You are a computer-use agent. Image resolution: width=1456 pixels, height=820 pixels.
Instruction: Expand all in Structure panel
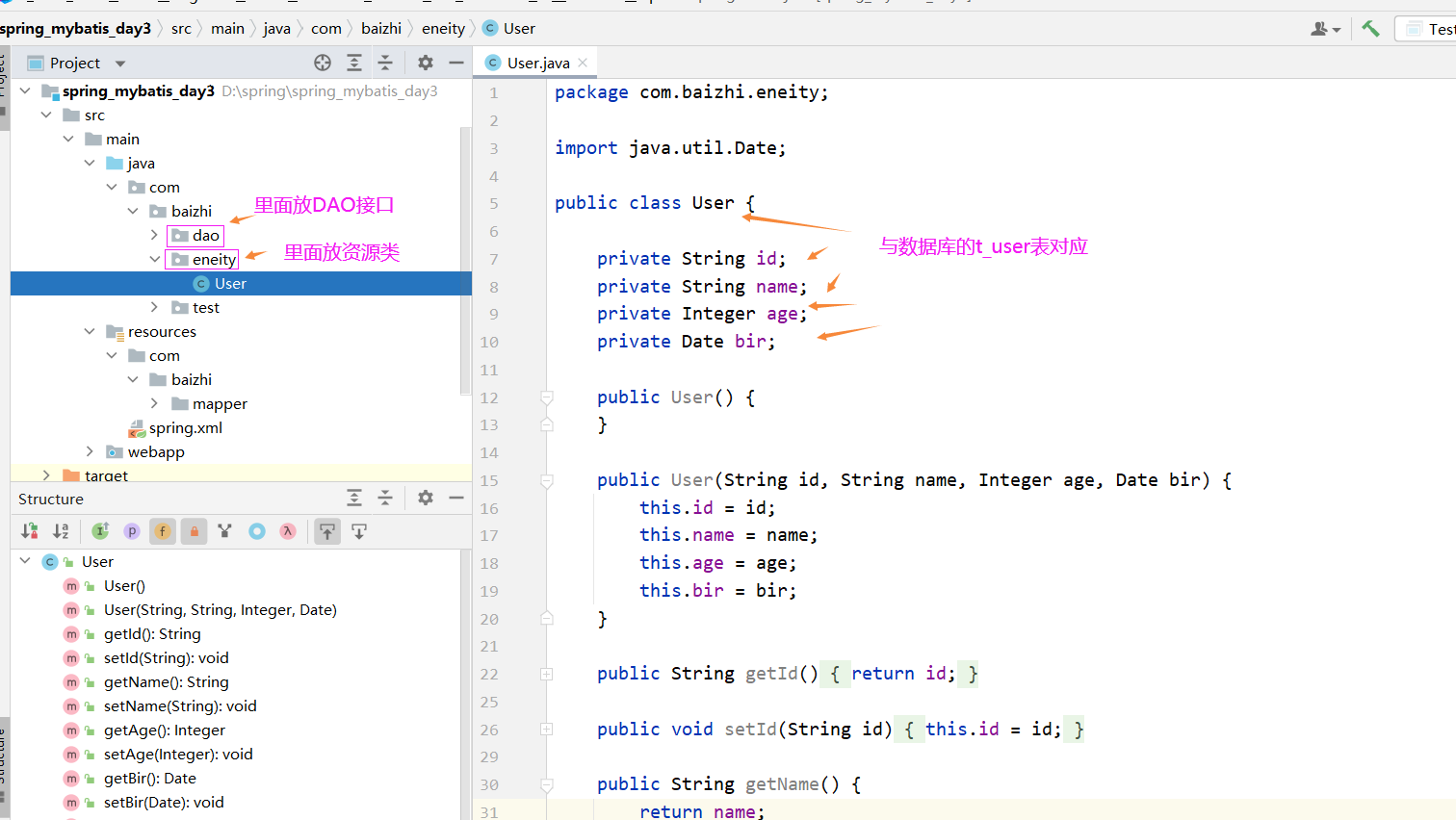[354, 498]
